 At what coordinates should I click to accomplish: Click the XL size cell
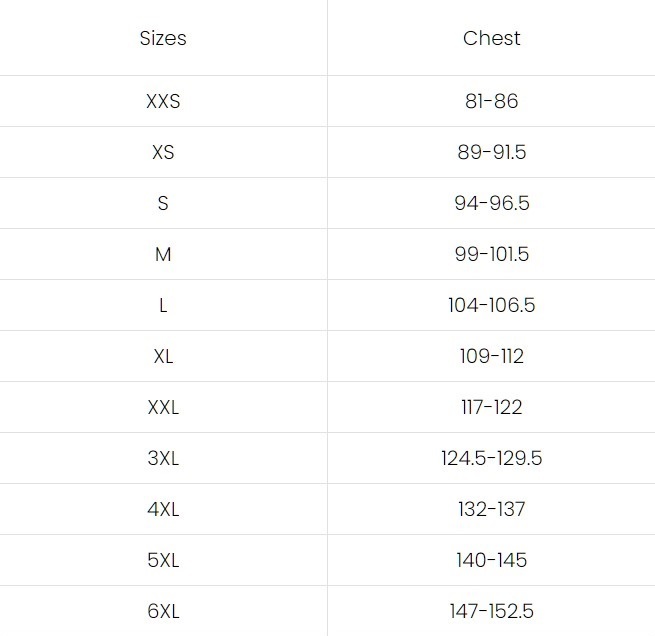pyautogui.click(x=163, y=356)
